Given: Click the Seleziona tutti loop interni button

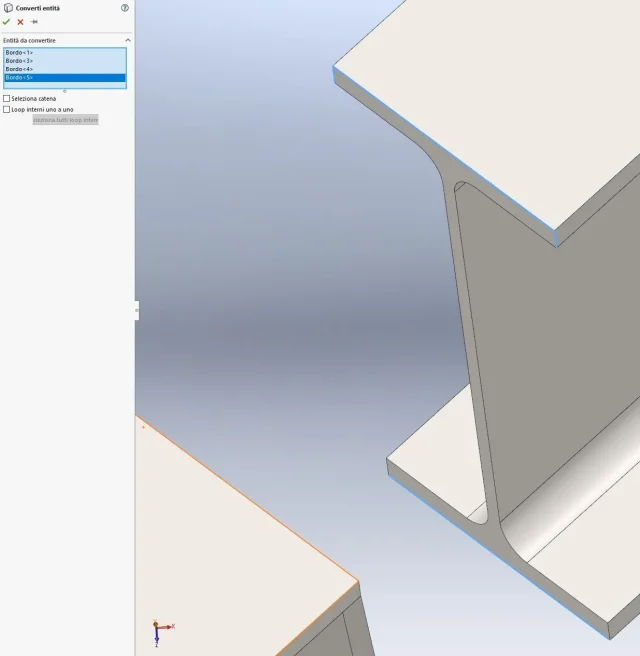Looking at the screenshot, I should 66,120.
